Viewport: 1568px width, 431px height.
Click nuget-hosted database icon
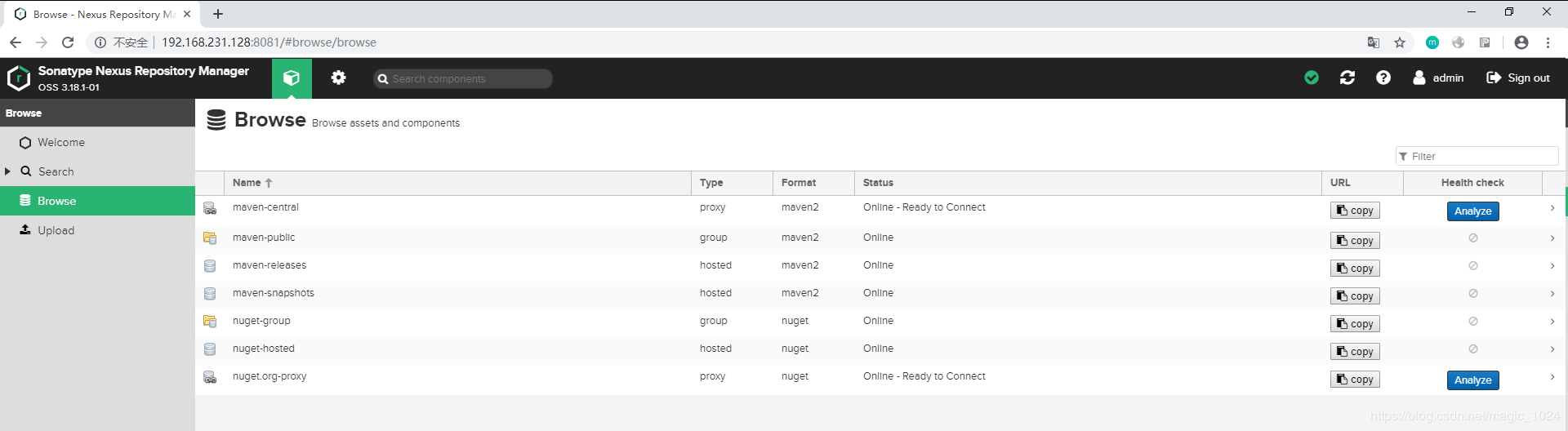point(210,349)
